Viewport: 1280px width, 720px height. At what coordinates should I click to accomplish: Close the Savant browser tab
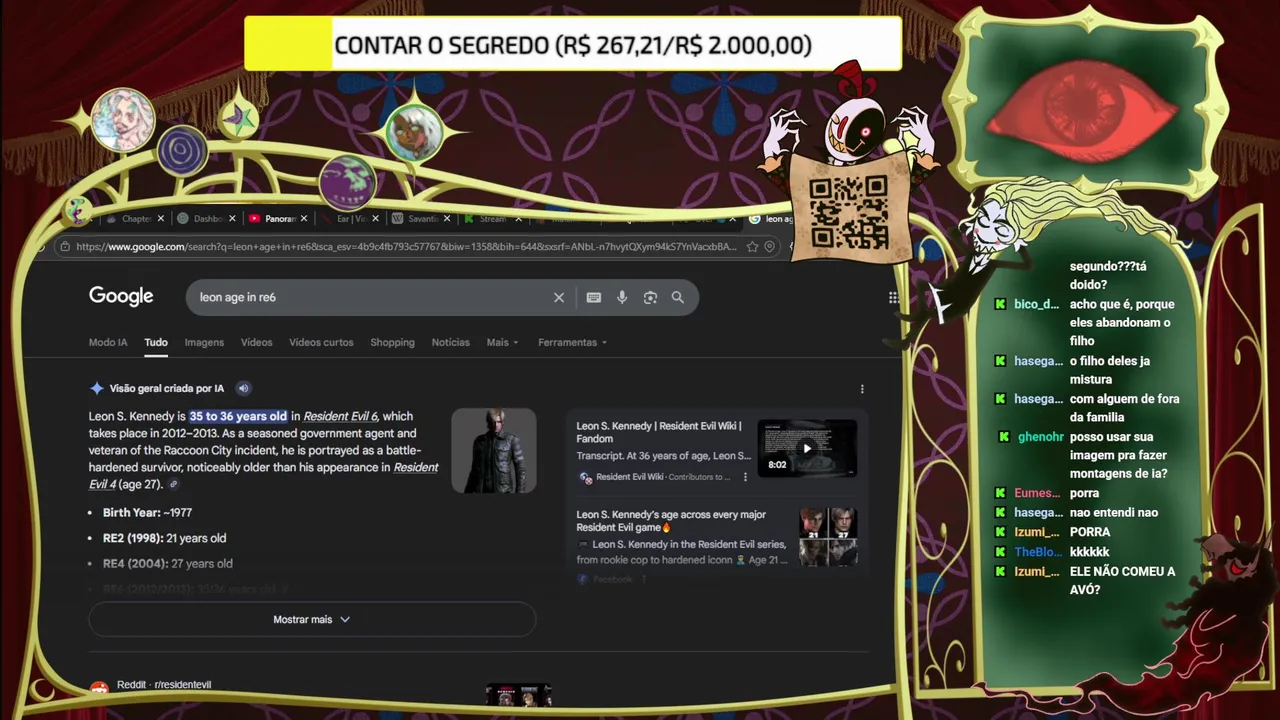(x=447, y=218)
